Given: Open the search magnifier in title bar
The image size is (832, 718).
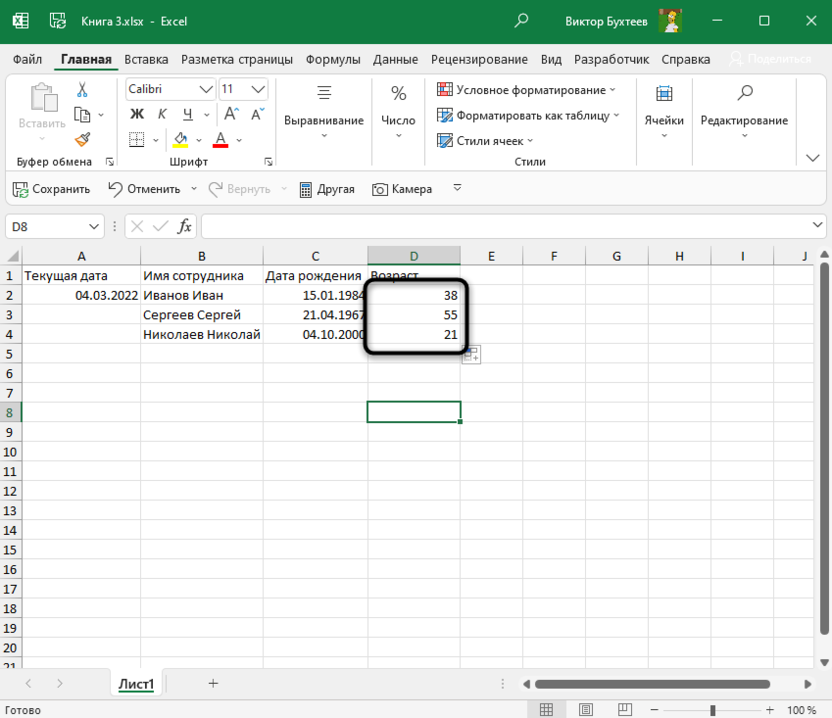Looking at the screenshot, I should point(521,21).
